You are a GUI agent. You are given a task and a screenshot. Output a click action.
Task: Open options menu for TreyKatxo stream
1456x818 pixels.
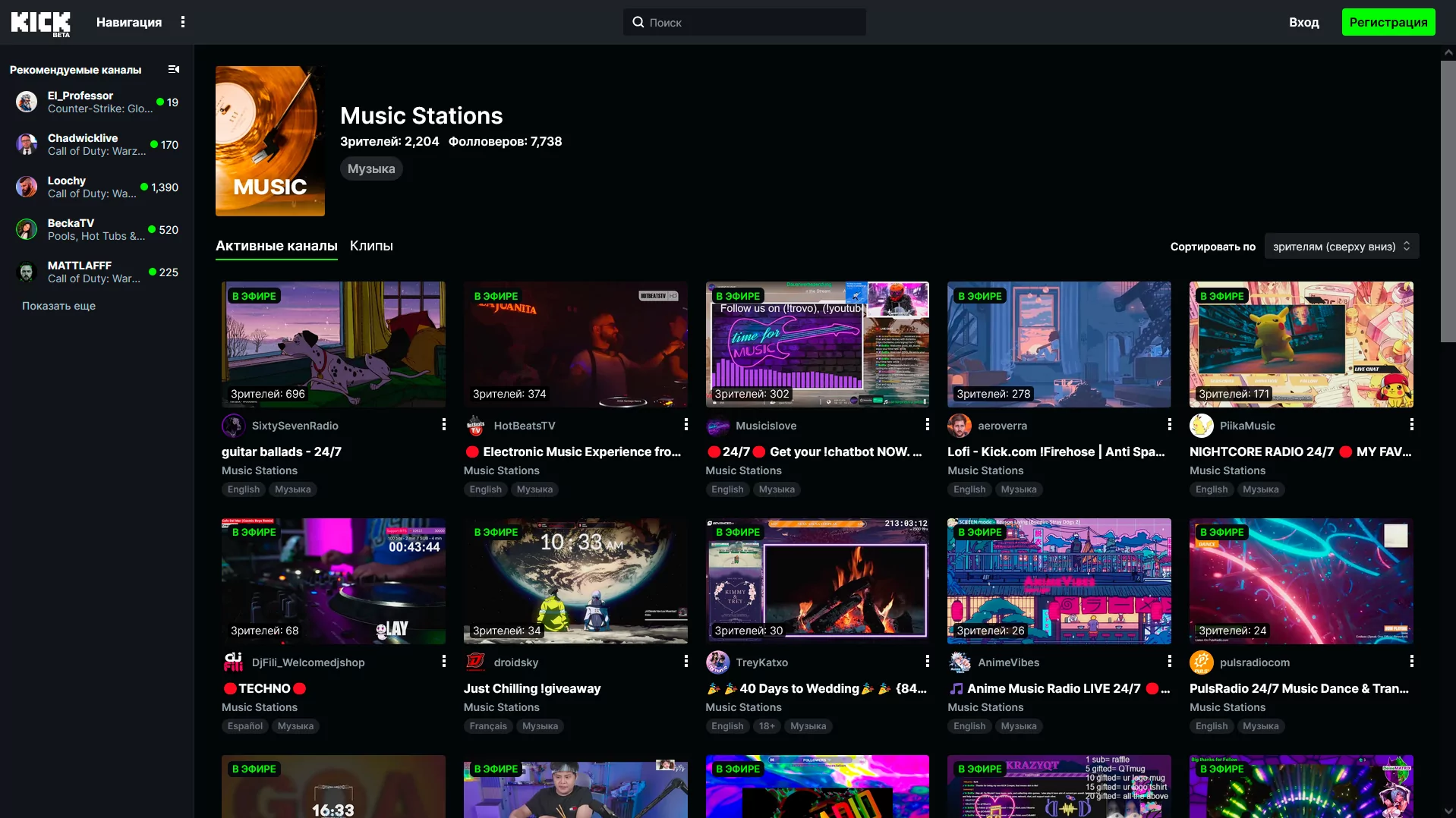point(928,662)
